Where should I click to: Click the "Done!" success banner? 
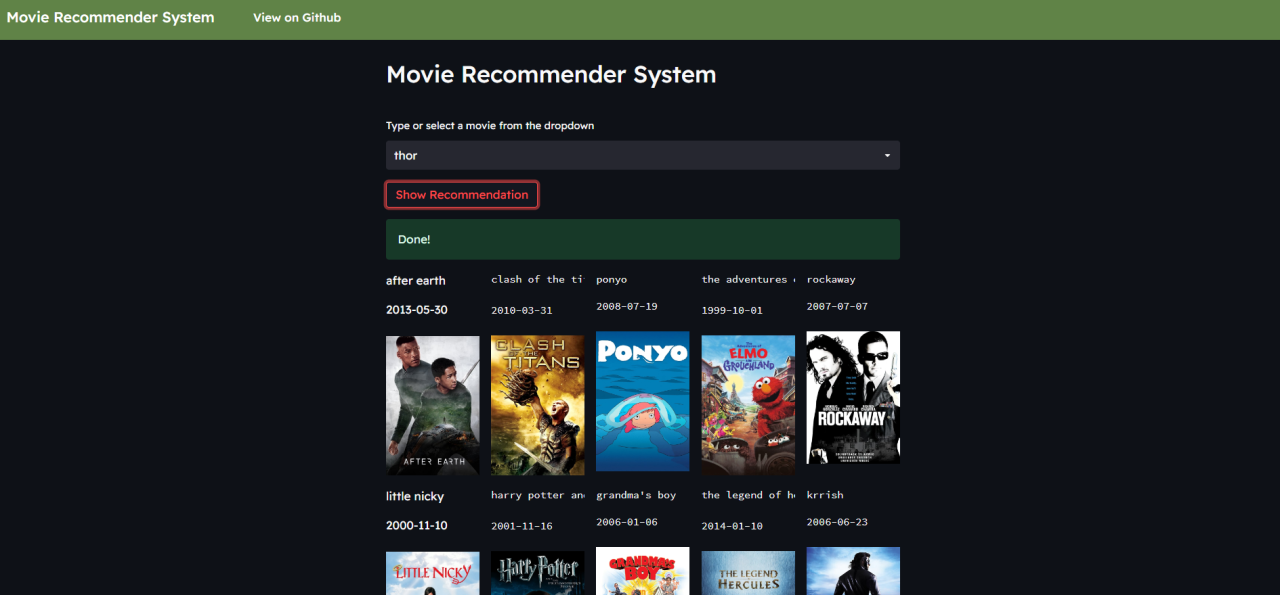tap(642, 239)
